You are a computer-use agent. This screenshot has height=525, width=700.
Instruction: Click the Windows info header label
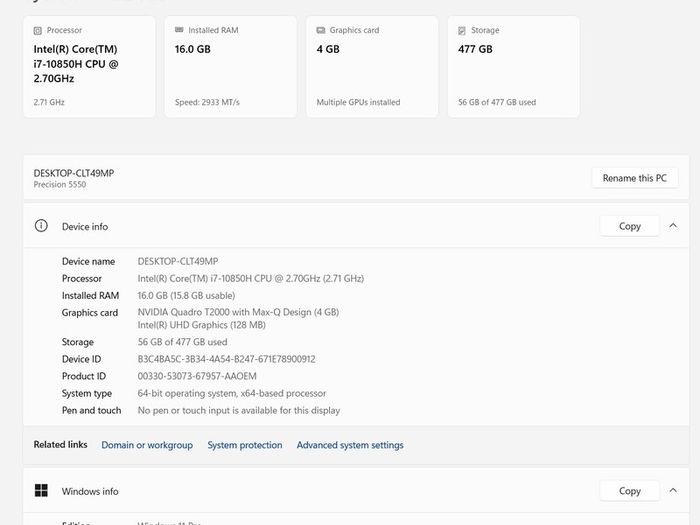(90, 492)
